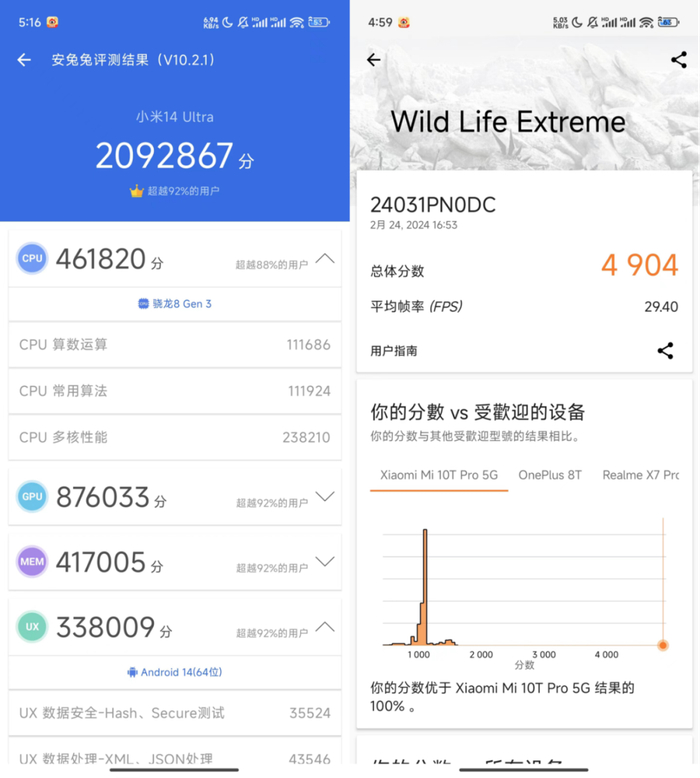Screen dimensions: 700x778
Task: Tap the Wi-Fi icon in left status bar
Action: (x=297, y=22)
